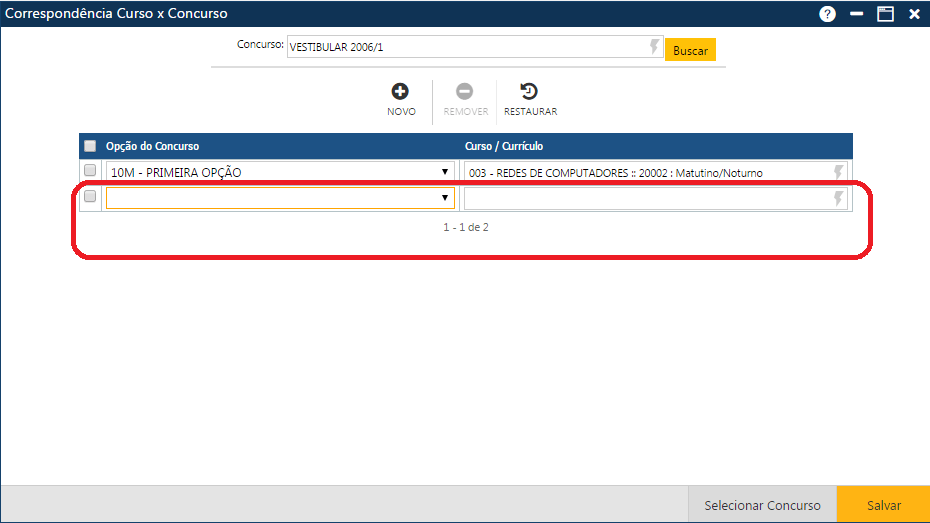
Task: Click the Opção do Concurso column header
Action: [152, 146]
